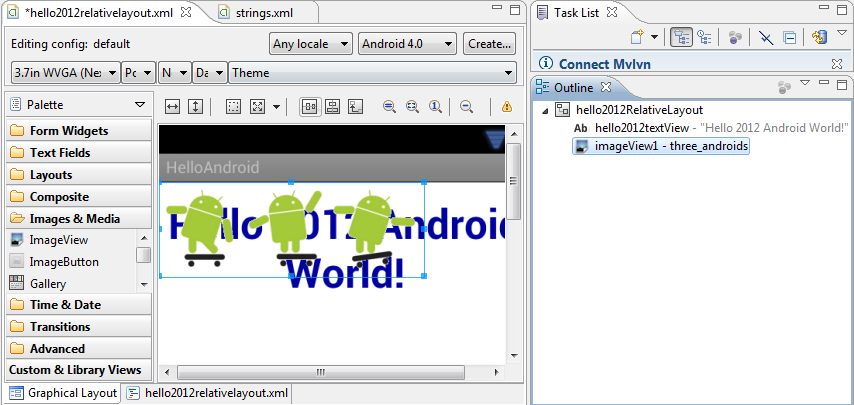Create a new task in Task List
This screenshot has height=405, width=854.
(x=638, y=37)
